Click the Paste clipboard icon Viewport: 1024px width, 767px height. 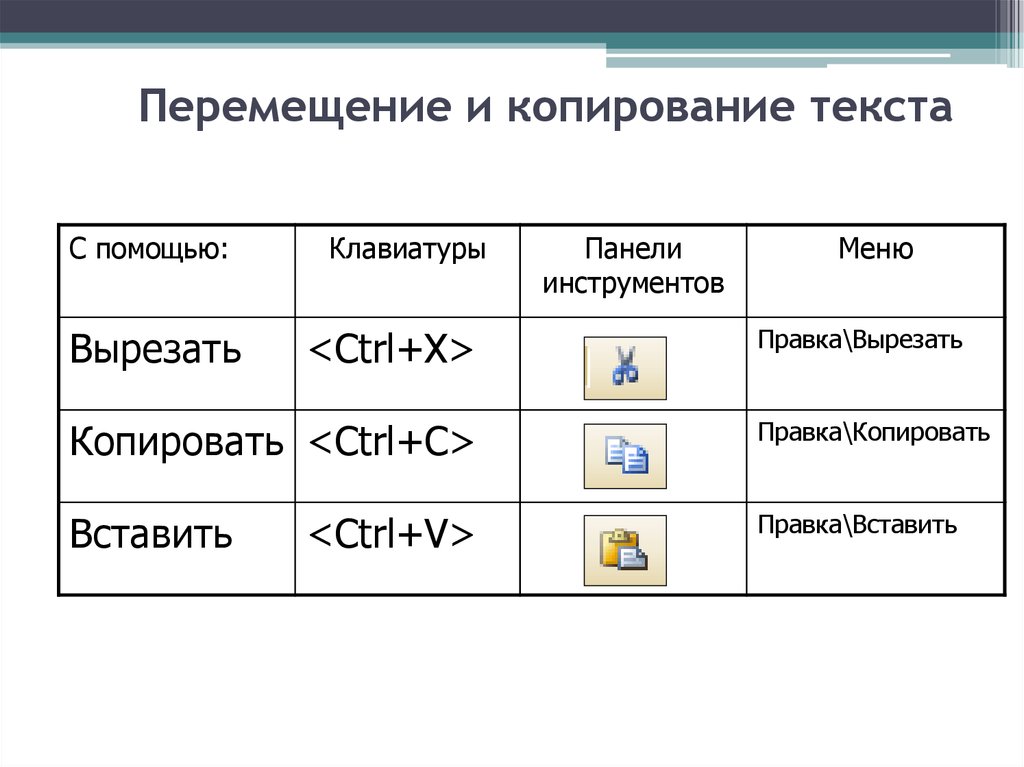click(625, 550)
